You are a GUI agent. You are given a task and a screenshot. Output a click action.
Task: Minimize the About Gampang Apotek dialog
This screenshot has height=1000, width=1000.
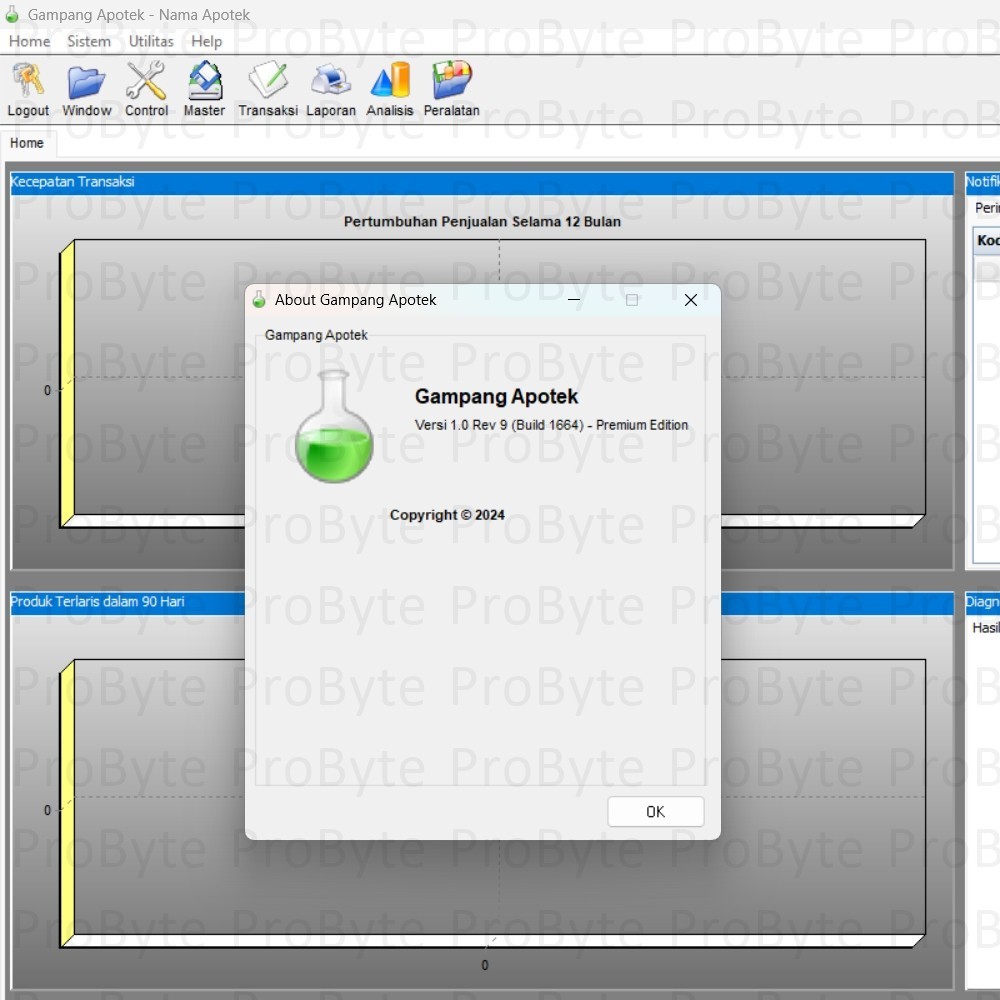click(574, 300)
